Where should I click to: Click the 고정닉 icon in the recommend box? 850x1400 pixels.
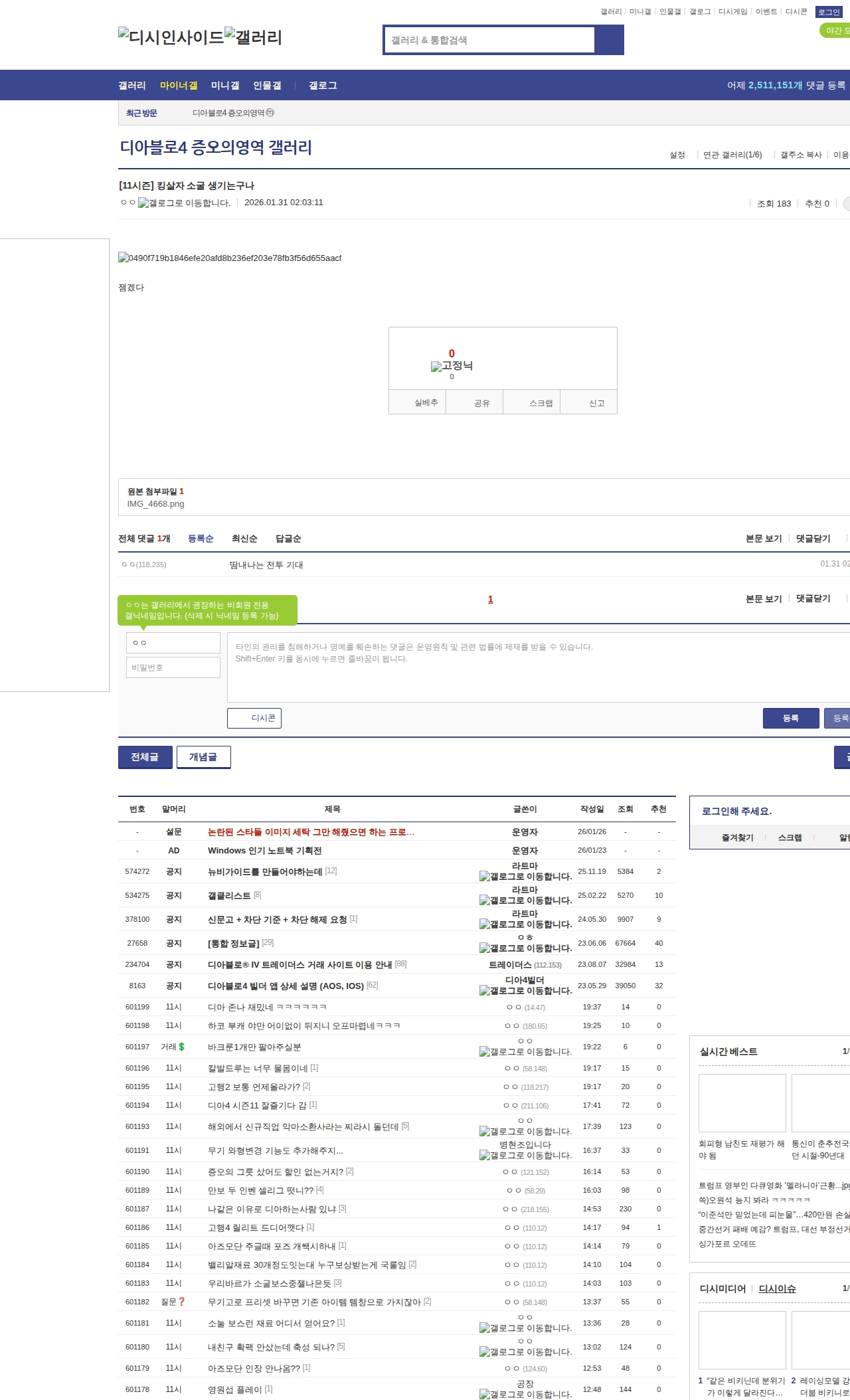[436, 367]
